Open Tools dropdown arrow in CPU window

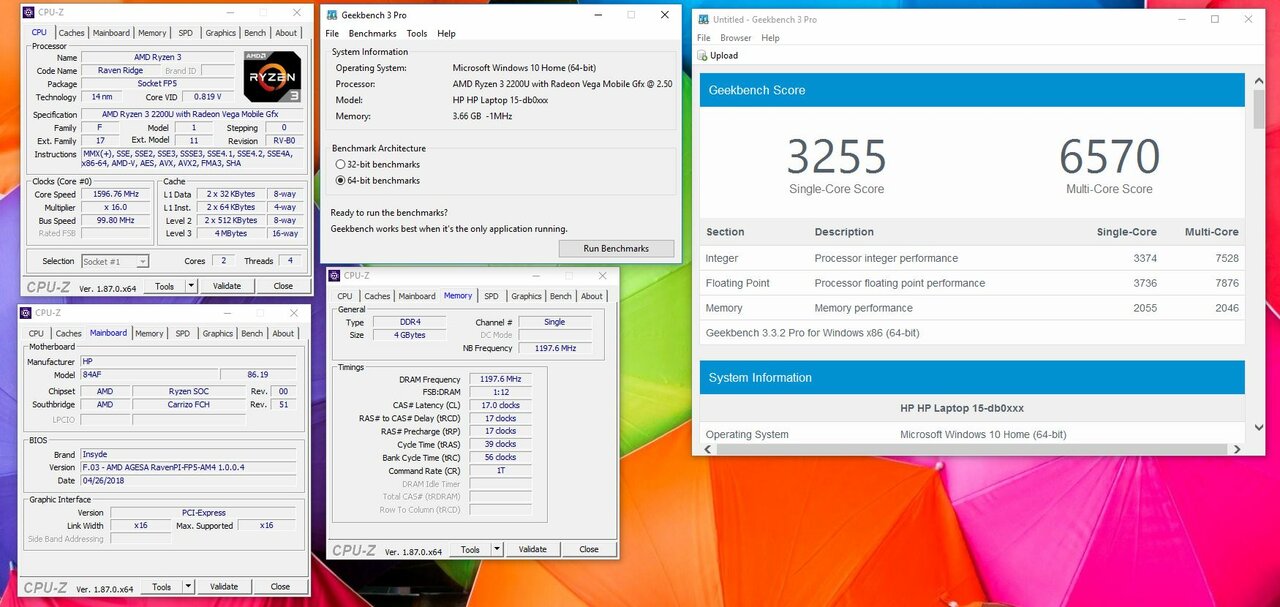tap(191, 286)
